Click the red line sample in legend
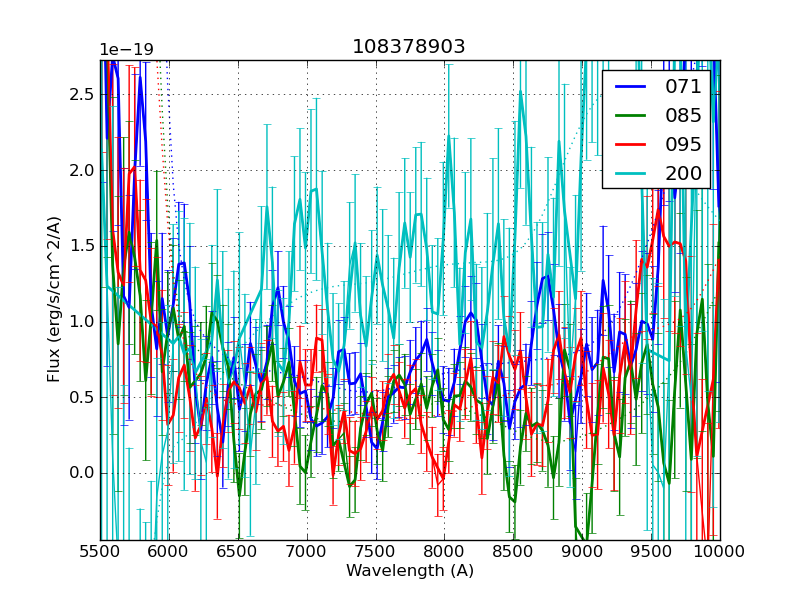The height and width of the screenshot is (600, 800). coord(630,145)
